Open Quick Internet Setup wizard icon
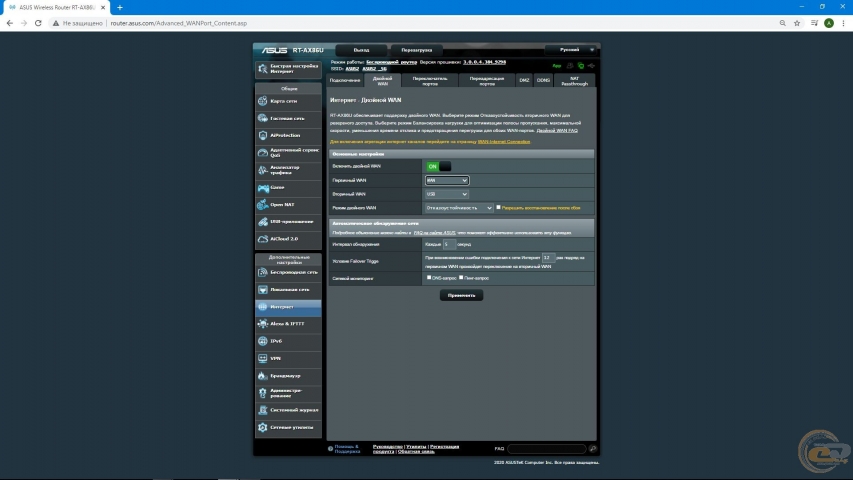 tap(263, 69)
